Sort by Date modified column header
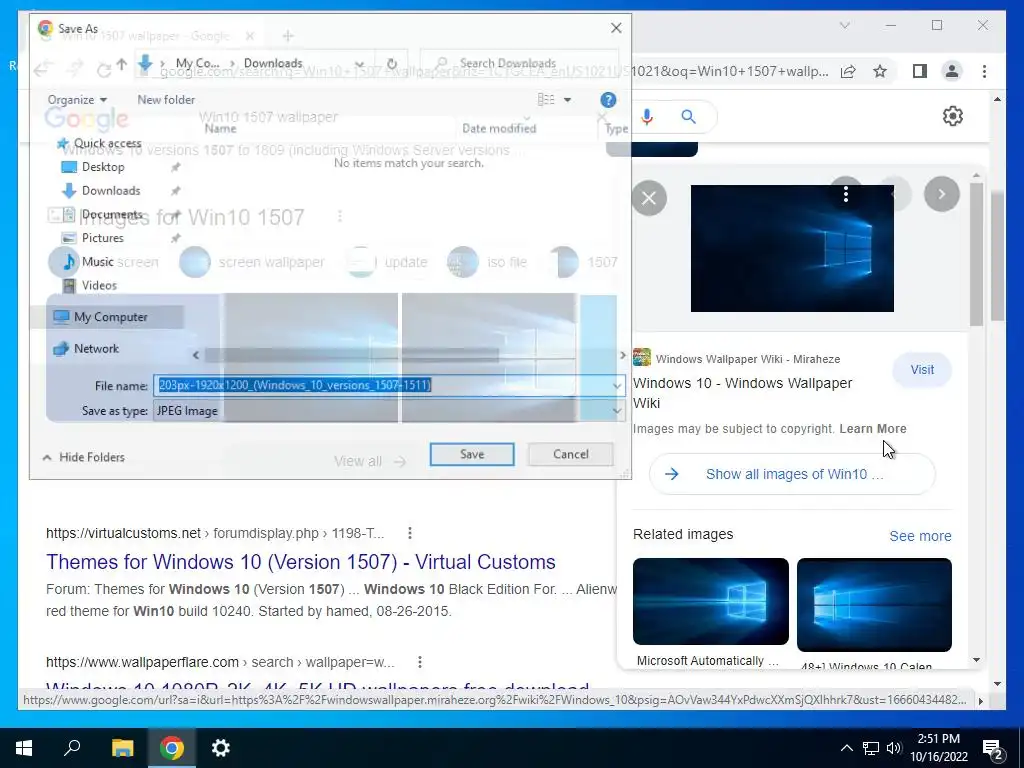This screenshot has width=1024, height=768. [x=499, y=129]
